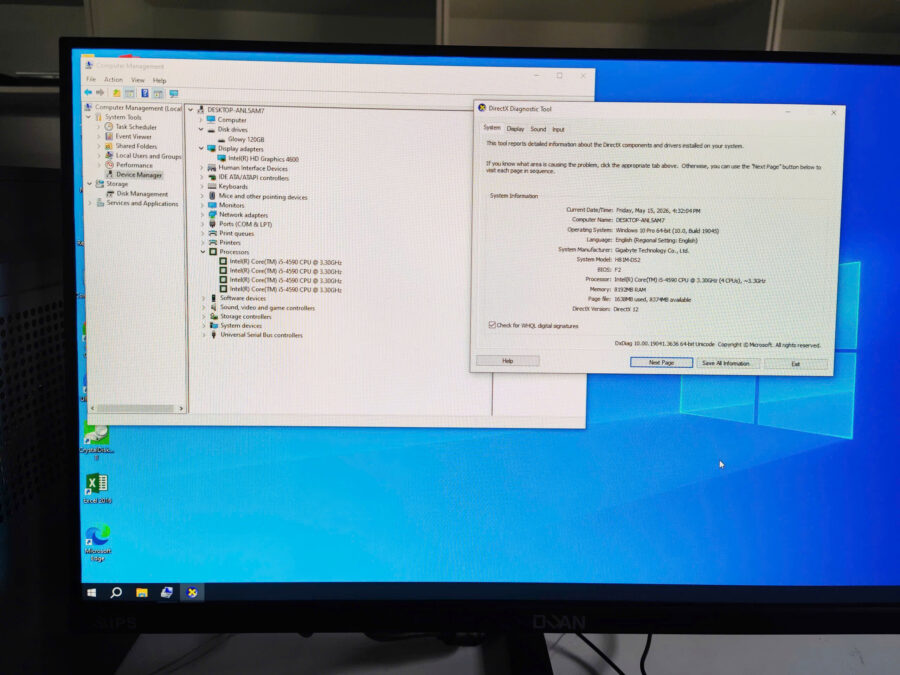Select the Glowy 120GB disk drive icon
Screen dimensions: 900x675
[x=222, y=139]
